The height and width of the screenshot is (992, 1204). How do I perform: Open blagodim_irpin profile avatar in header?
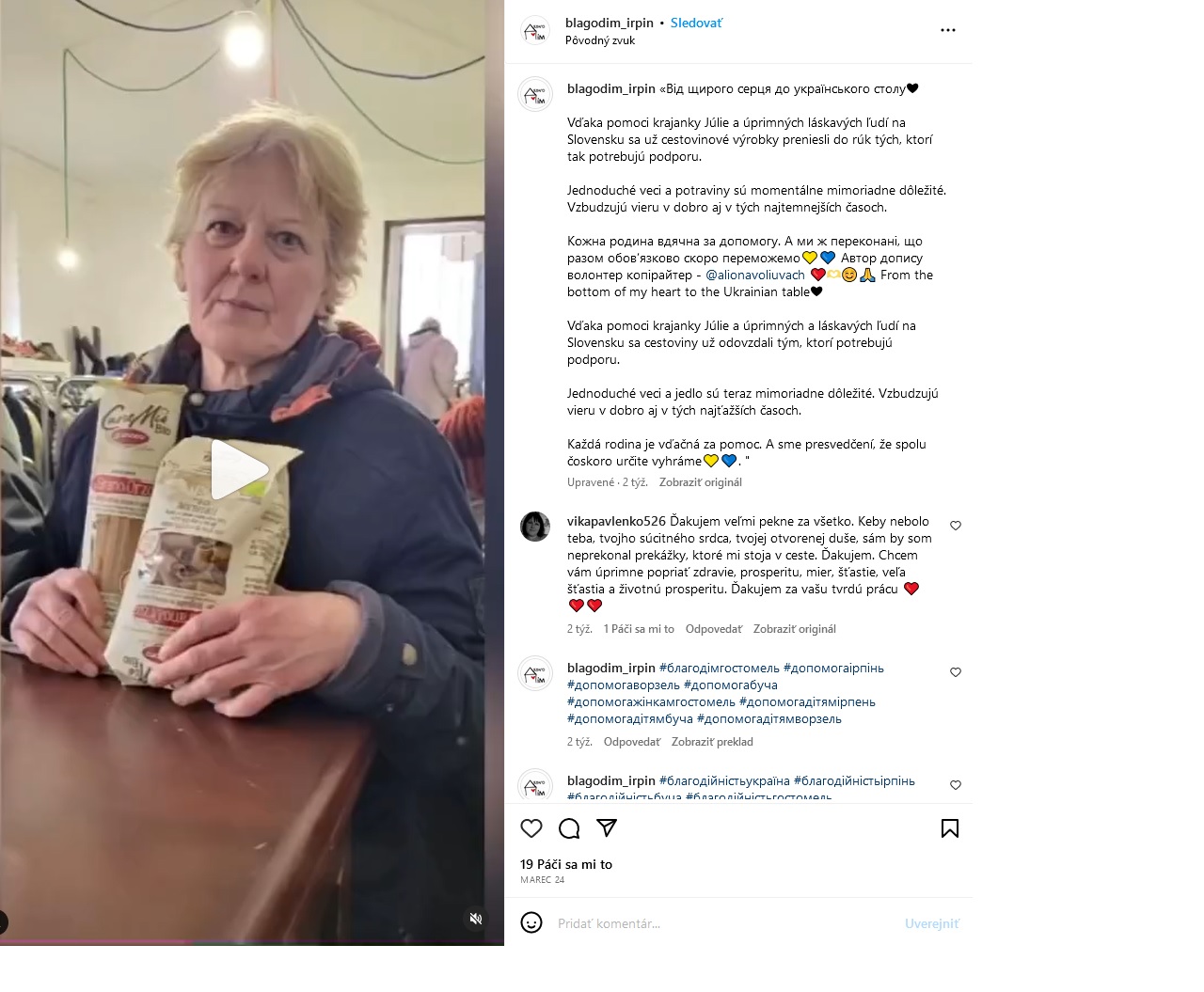tap(535, 31)
